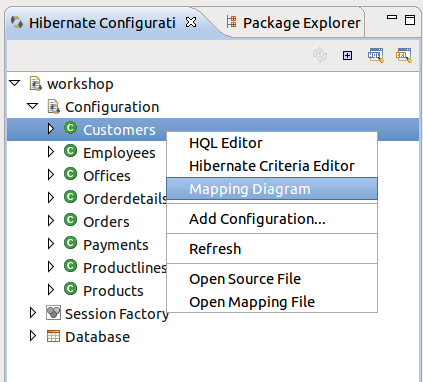Choose Add Configuration... menu item
Viewport: 423px width, 382px height.
pos(272,219)
